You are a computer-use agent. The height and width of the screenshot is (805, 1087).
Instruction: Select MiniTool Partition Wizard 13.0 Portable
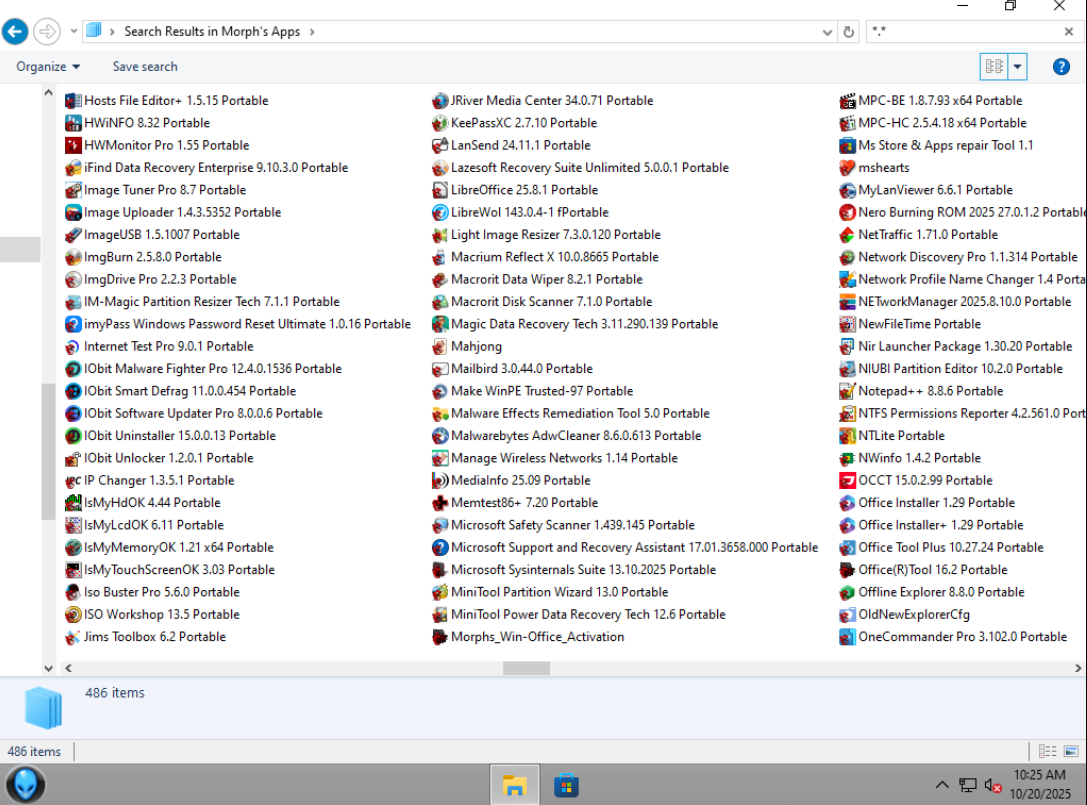[x=550, y=592]
